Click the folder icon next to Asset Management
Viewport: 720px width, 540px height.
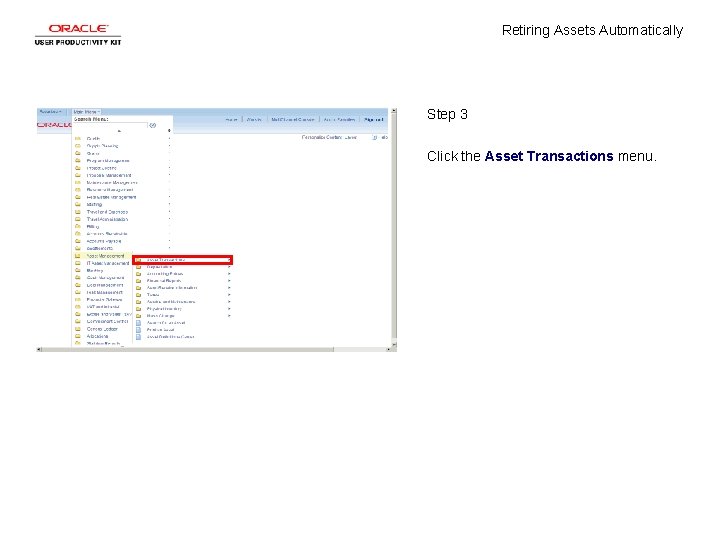78,256
